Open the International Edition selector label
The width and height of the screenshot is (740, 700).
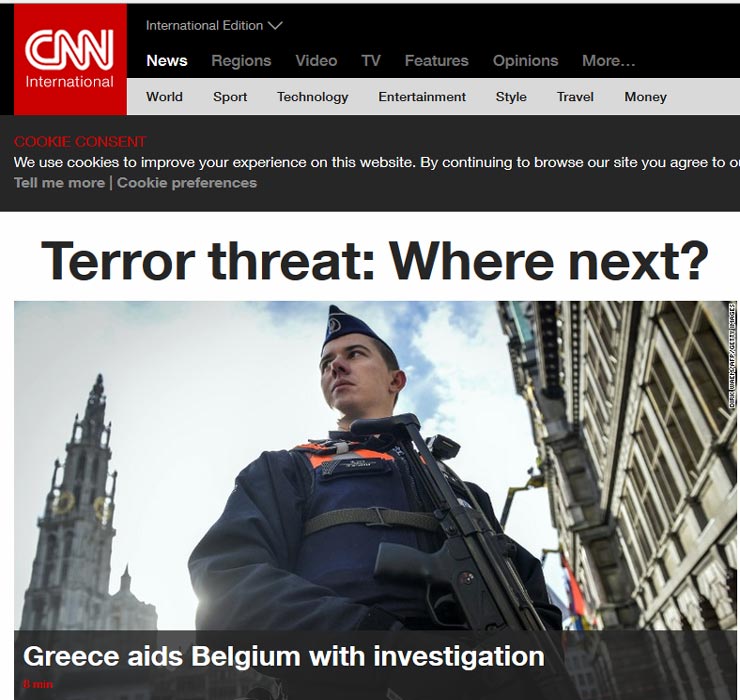click(204, 25)
